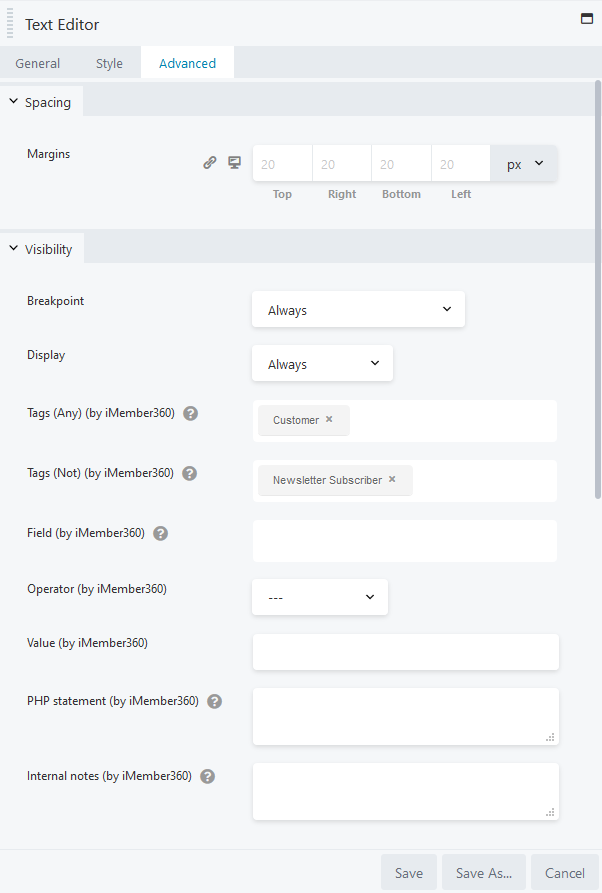The width and height of the screenshot is (602, 893).
Task: Remove the Newsletter Subscriber tag
Action: point(392,480)
